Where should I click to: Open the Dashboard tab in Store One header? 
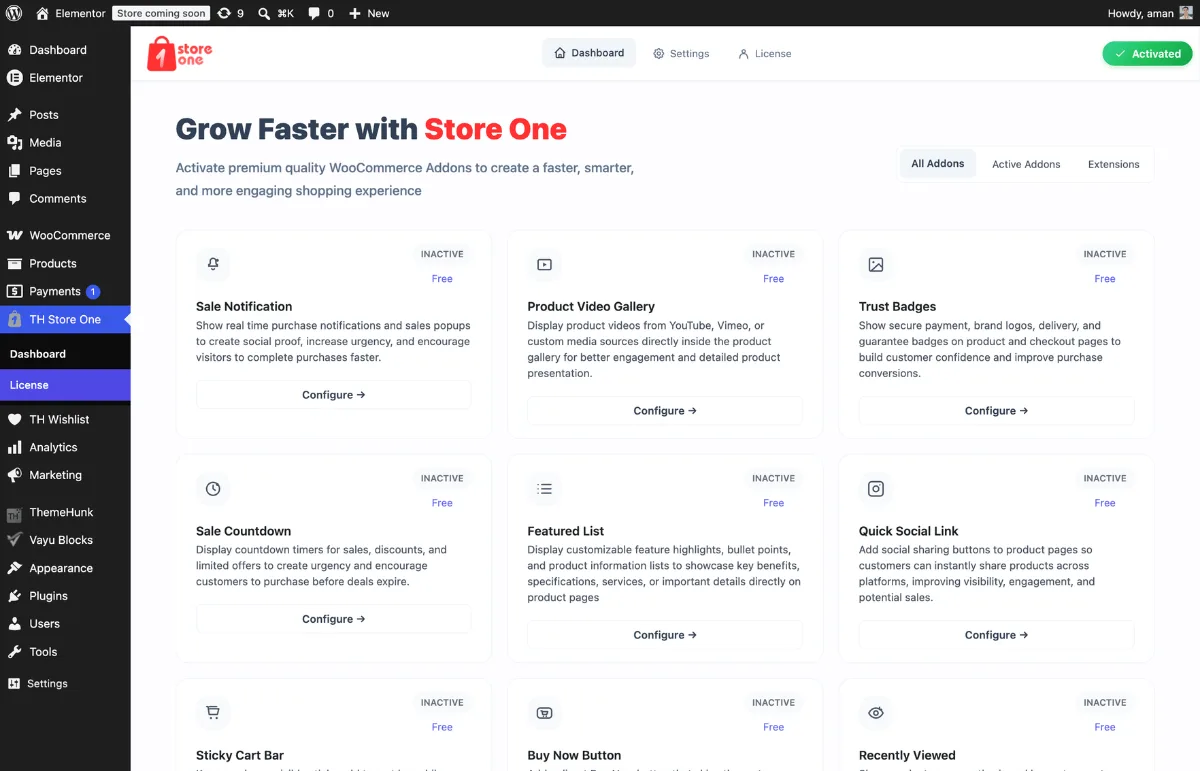589,53
